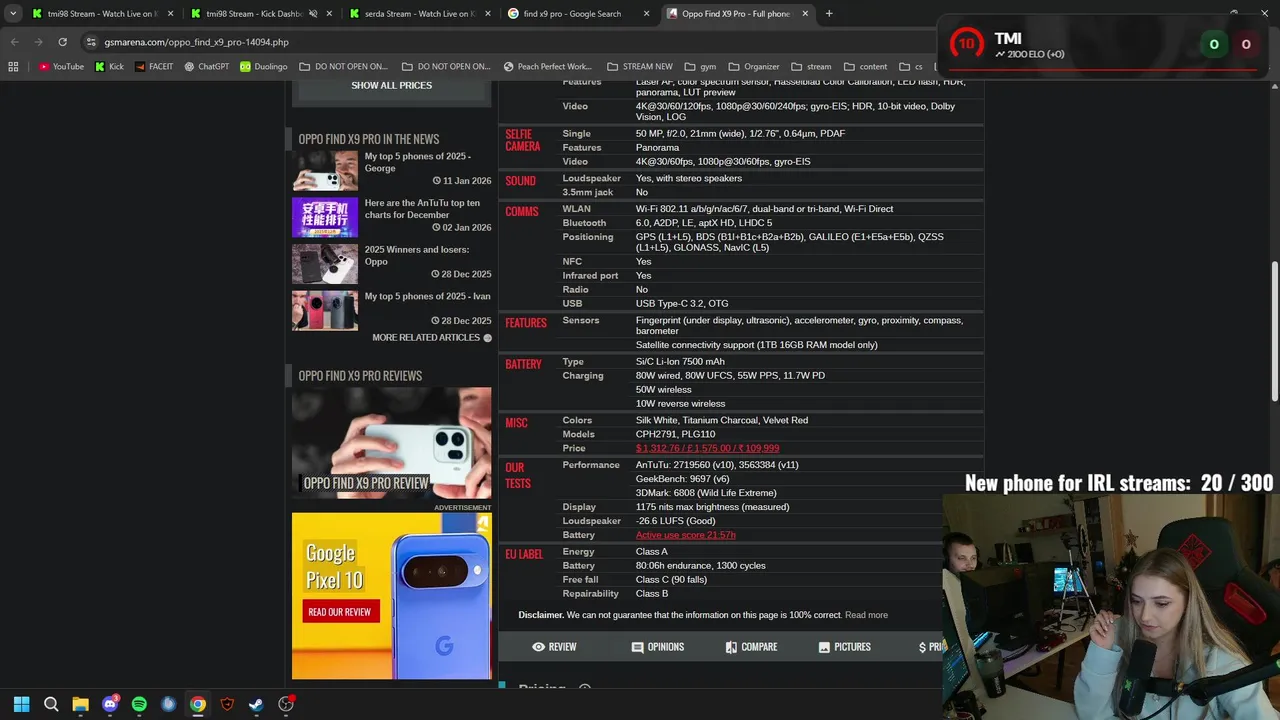This screenshot has height=720, width=1280.
Task: Switch to the serda Stream tab
Action: (x=420, y=14)
